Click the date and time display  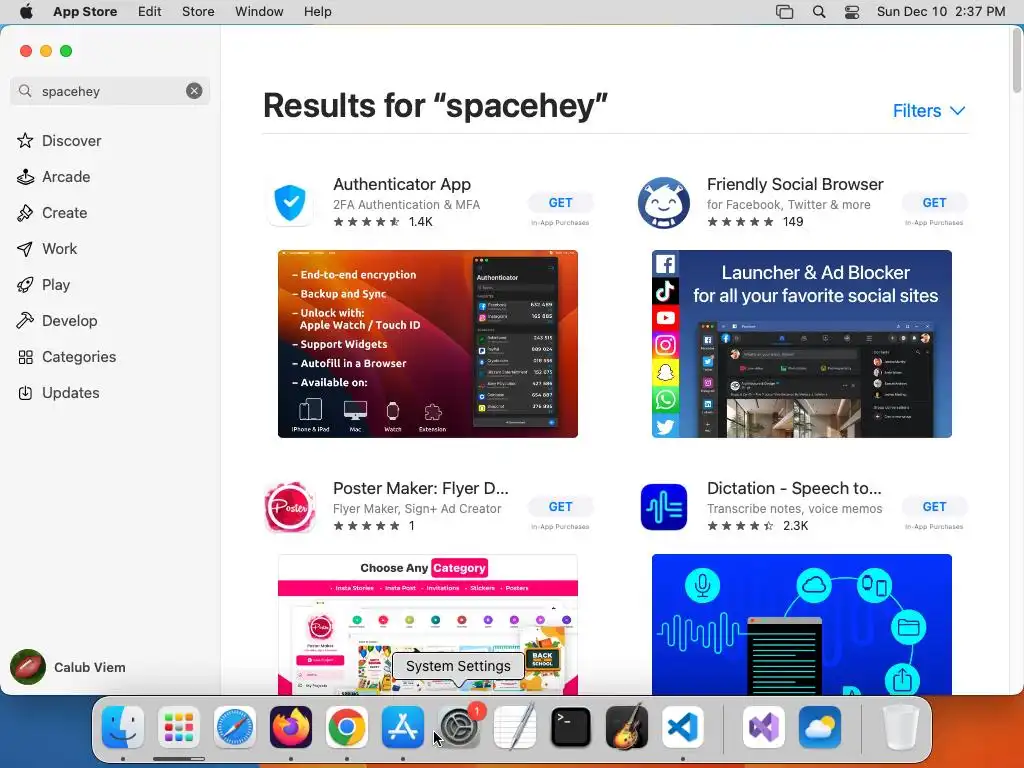point(940,11)
